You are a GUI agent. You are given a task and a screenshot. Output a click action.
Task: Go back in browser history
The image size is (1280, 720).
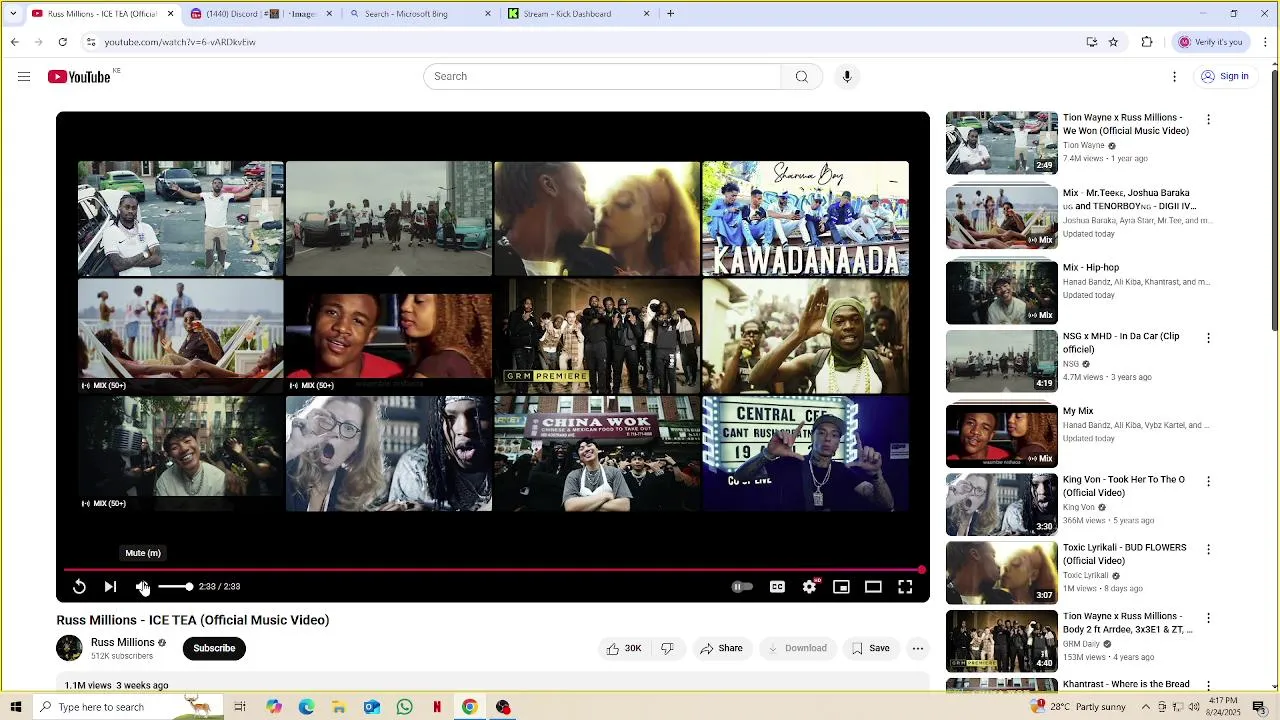(x=14, y=42)
